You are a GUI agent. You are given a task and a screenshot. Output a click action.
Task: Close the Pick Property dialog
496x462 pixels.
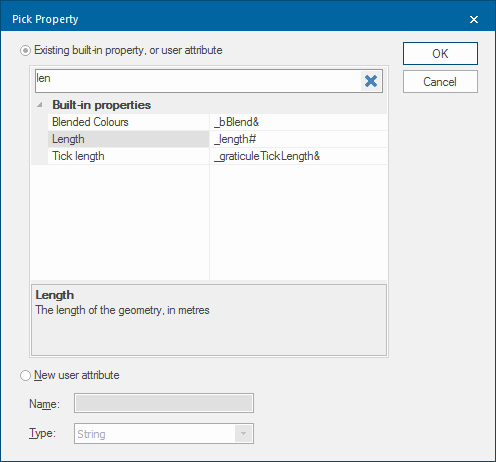pyautogui.click(x=474, y=19)
